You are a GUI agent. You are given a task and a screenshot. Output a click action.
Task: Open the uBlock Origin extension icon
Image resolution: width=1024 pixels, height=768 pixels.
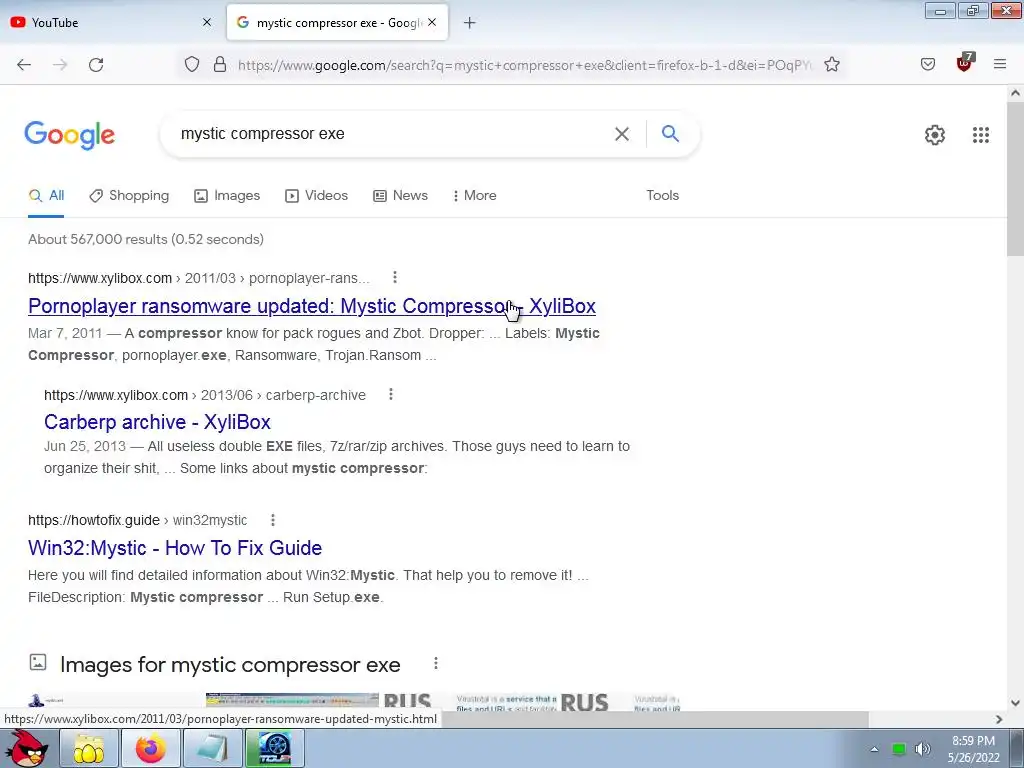[x=965, y=63]
